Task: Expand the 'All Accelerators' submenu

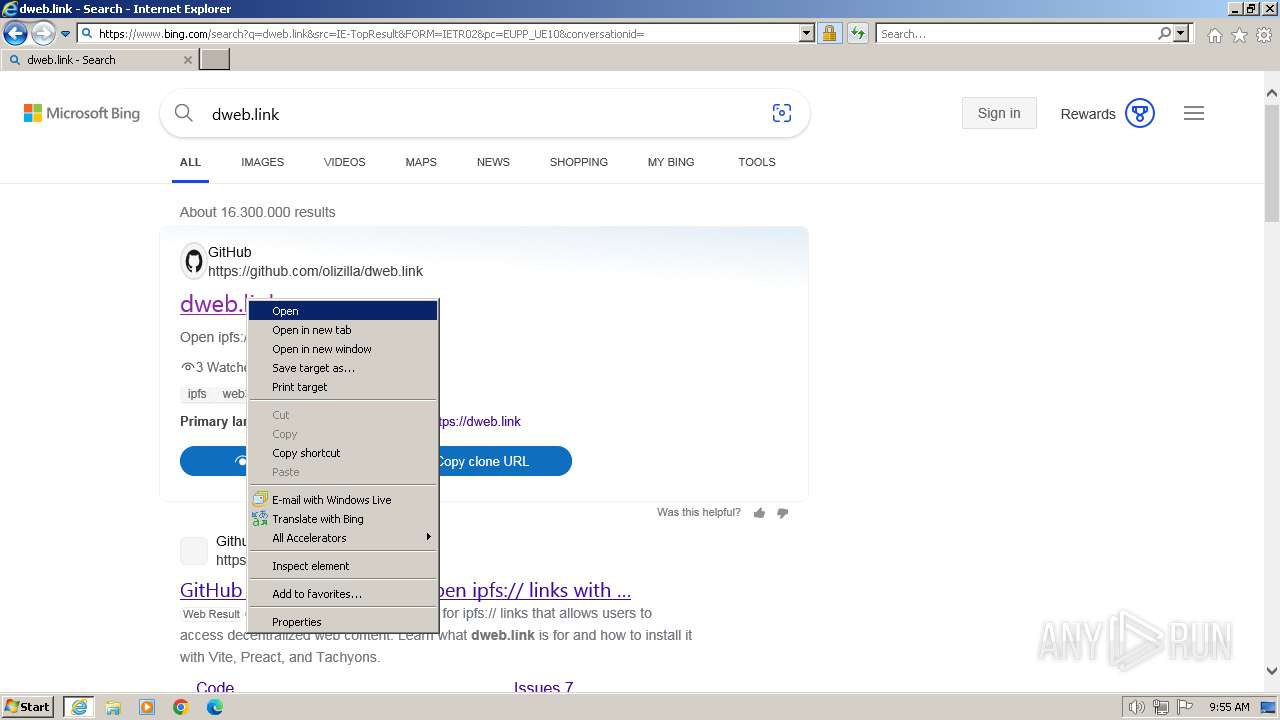Action: (x=343, y=538)
